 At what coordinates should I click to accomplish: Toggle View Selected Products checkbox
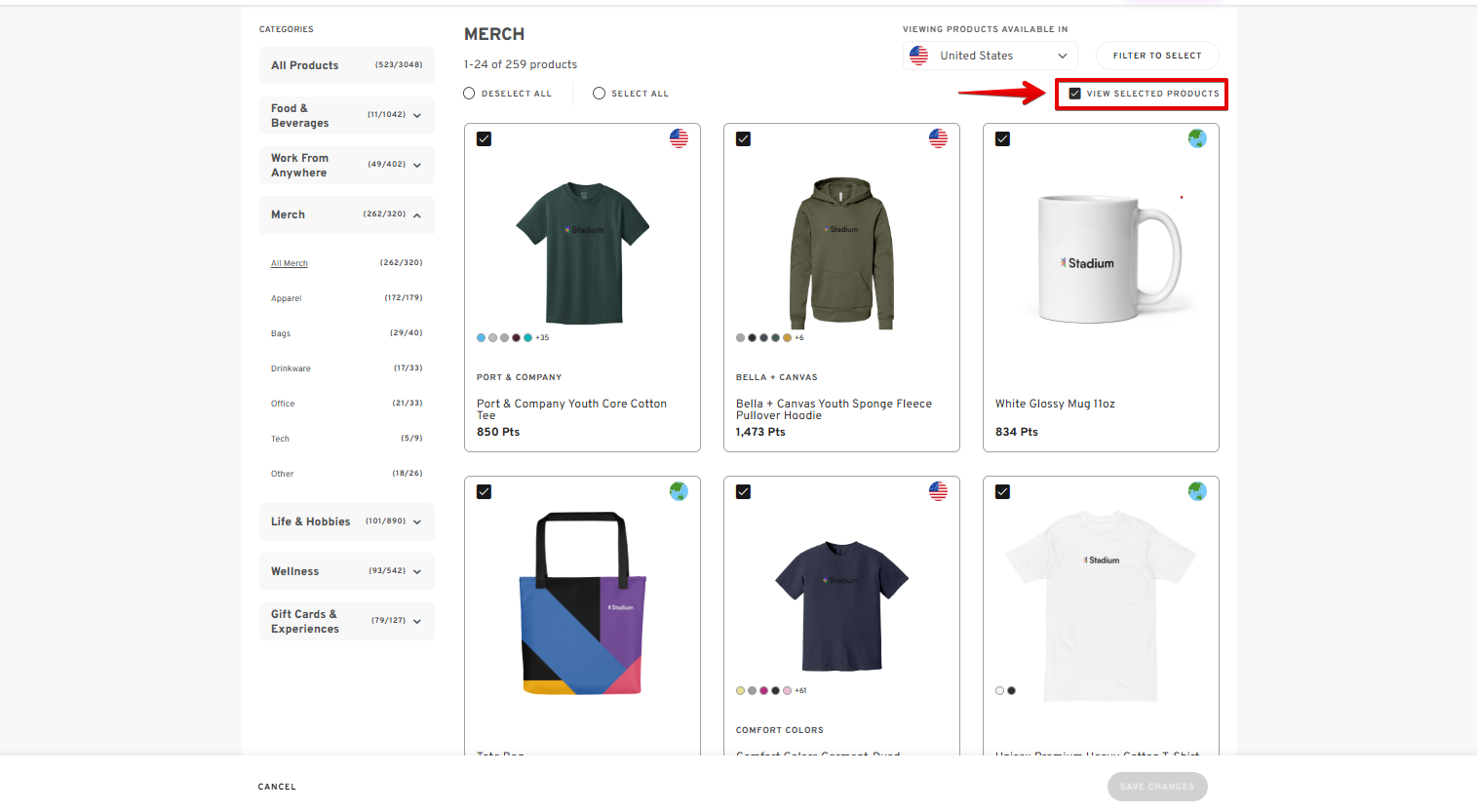(1074, 94)
